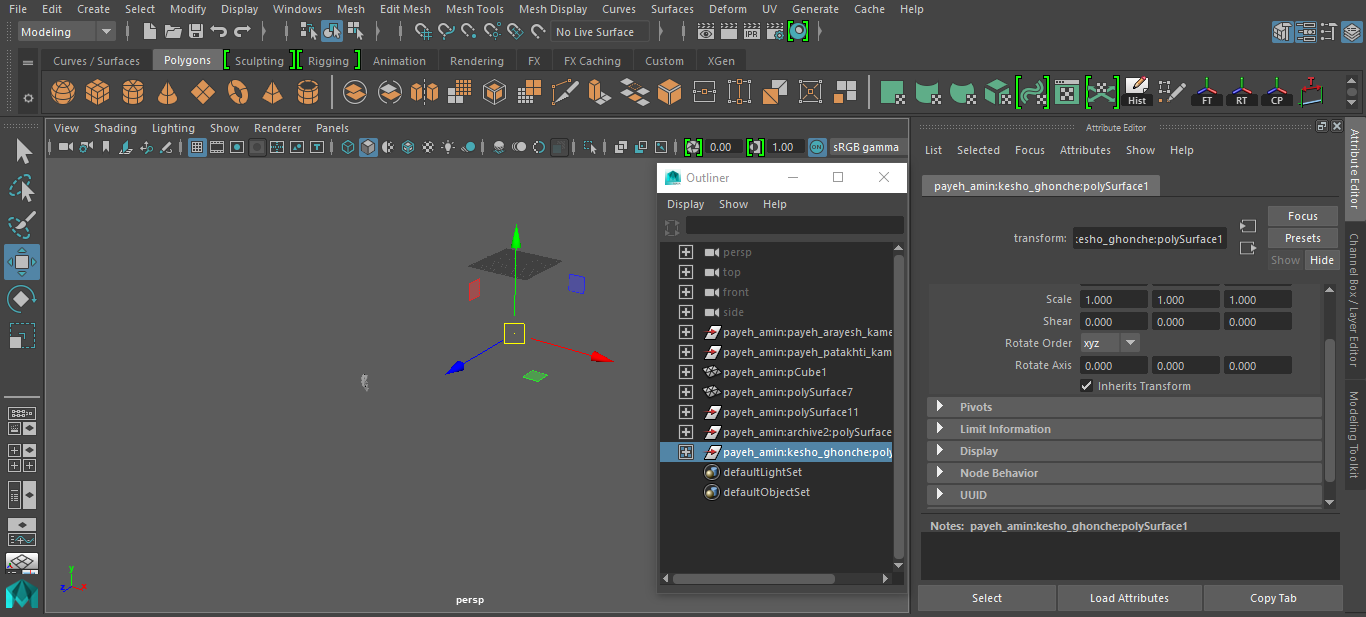Create a polygon cube using the shelf icon
The width and height of the screenshot is (1366, 617).
pyautogui.click(x=97, y=91)
